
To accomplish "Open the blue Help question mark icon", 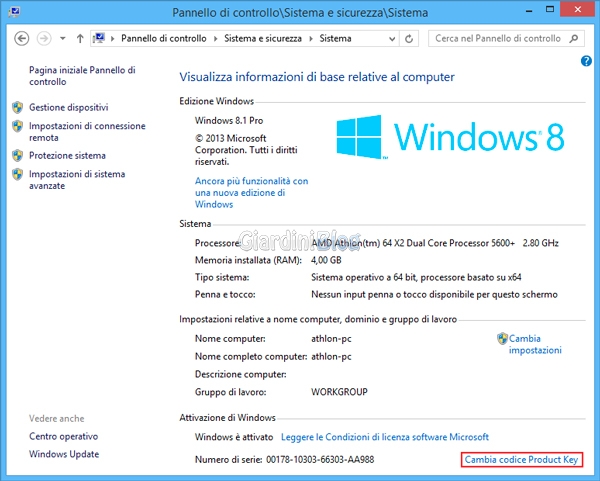I will (586, 61).
